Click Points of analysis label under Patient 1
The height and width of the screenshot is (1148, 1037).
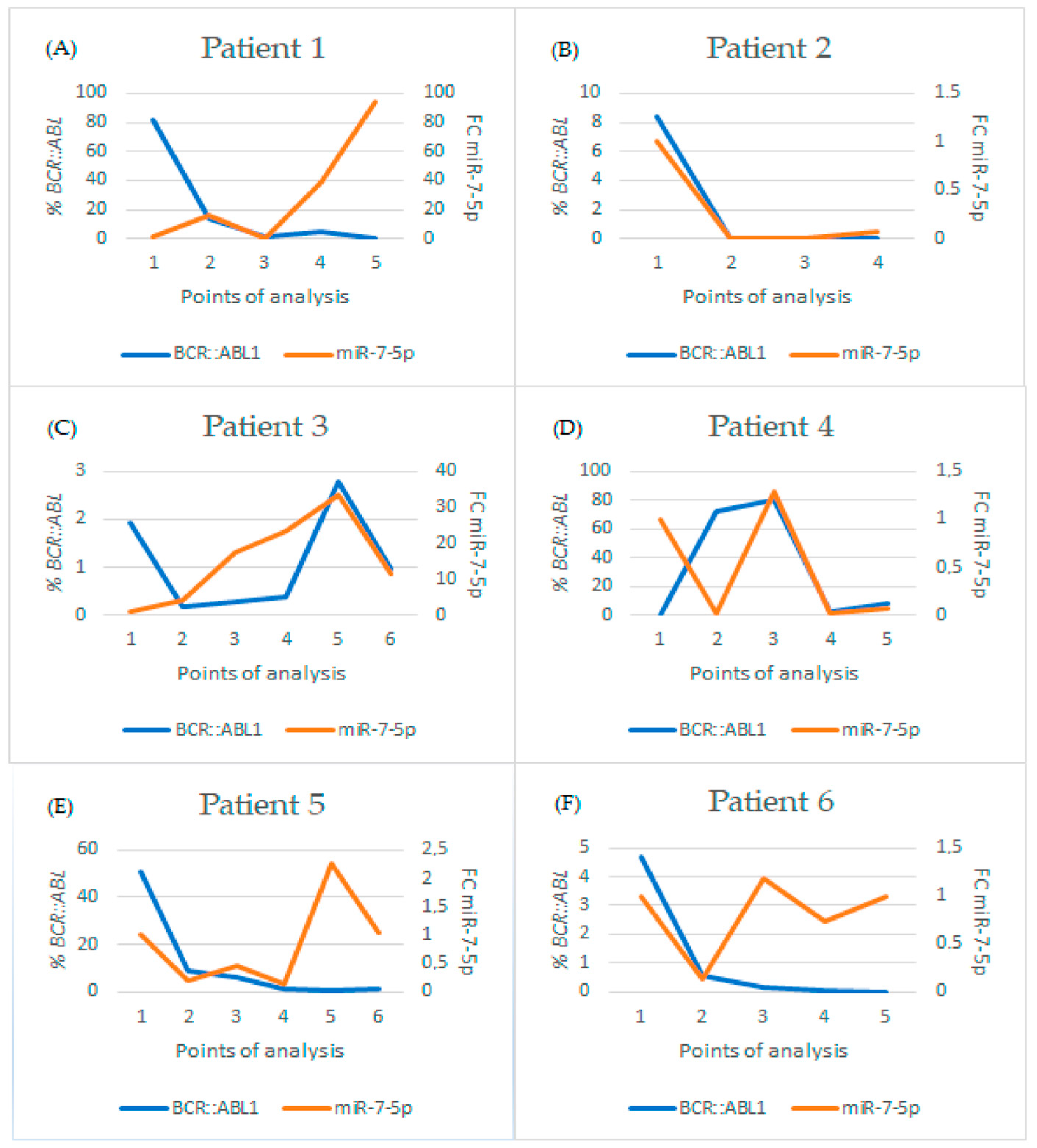pyautogui.click(x=265, y=297)
